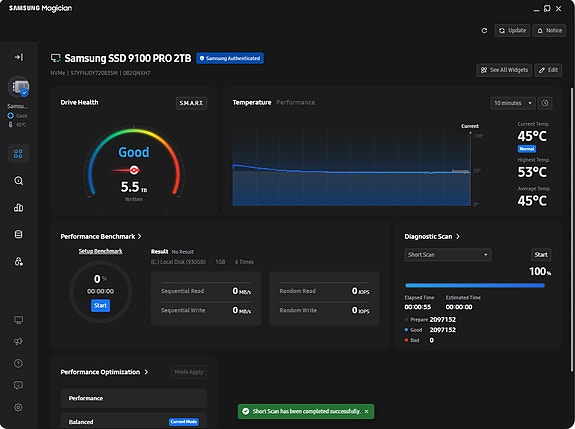Expand Performance Benchmark section via chevron
Screen dimensions: 575x429
point(139,236)
